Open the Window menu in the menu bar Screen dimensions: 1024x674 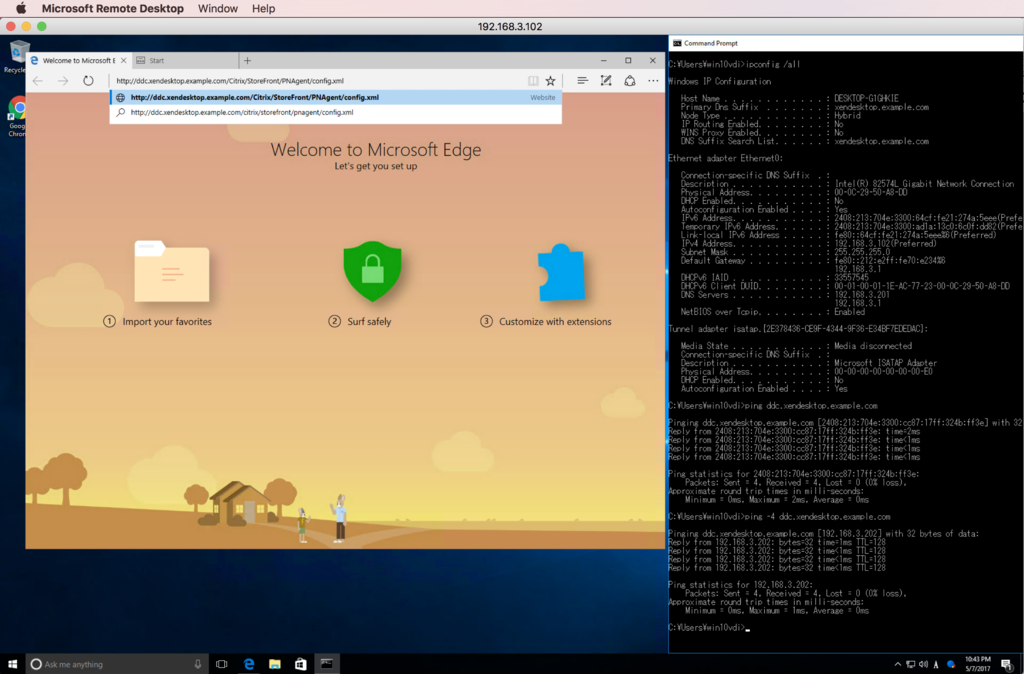click(x=217, y=8)
